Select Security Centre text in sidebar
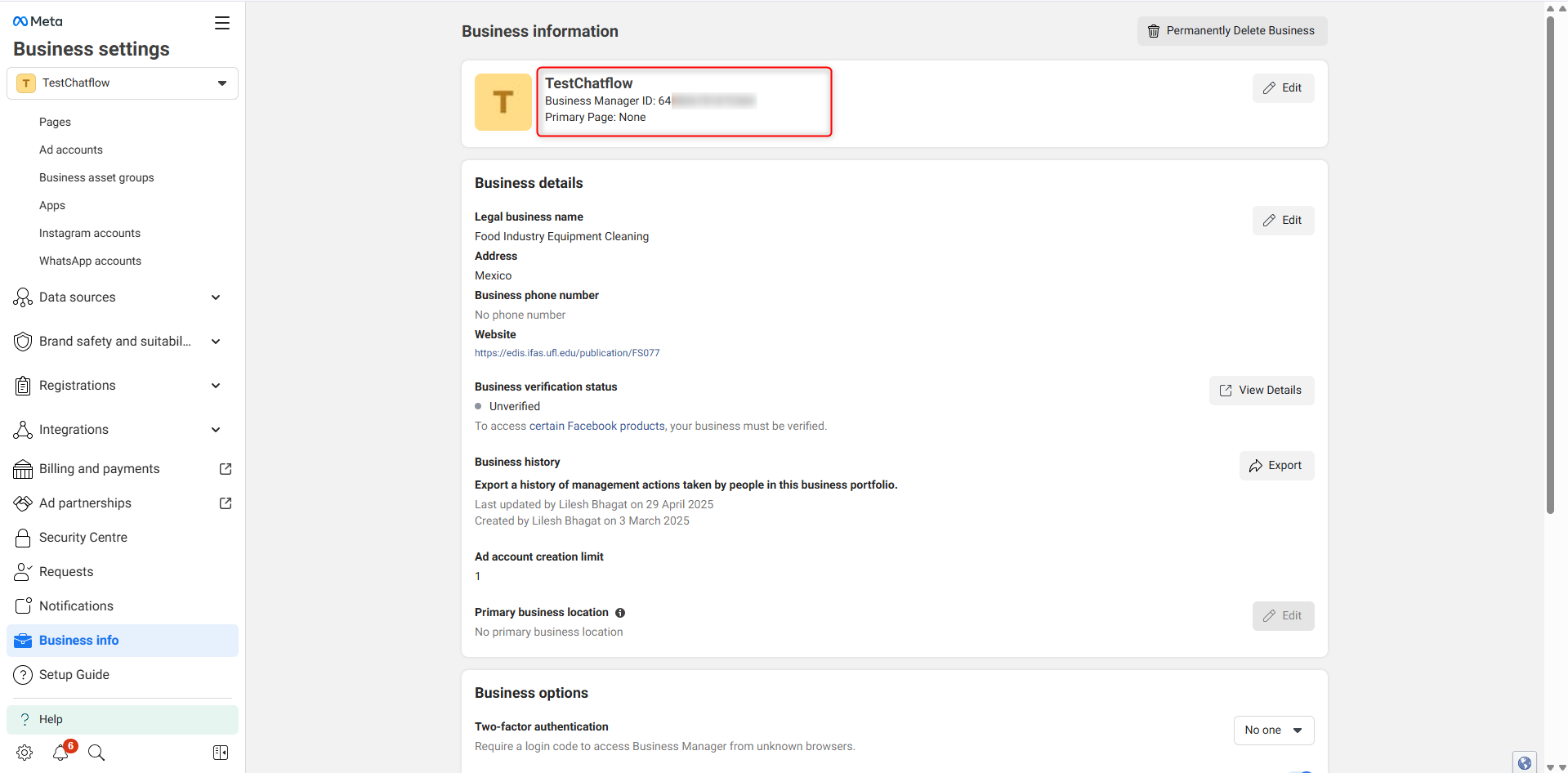Image resolution: width=1568 pixels, height=773 pixels. (83, 538)
